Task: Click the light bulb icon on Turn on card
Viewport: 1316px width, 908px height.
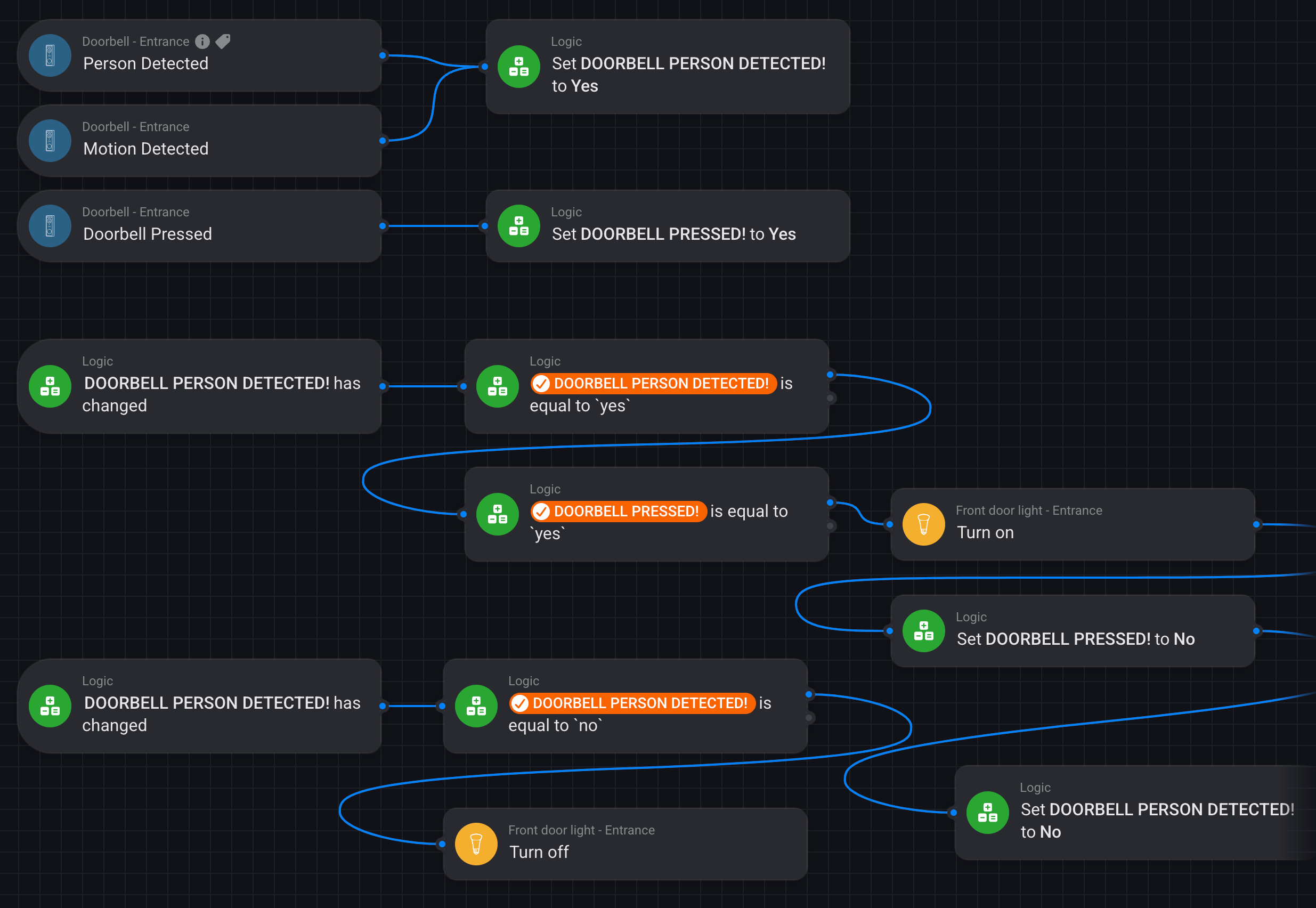Action: [x=923, y=524]
